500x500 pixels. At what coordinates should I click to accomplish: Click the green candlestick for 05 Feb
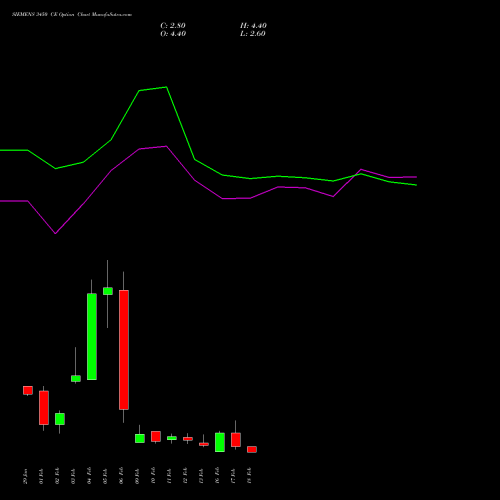point(108,291)
